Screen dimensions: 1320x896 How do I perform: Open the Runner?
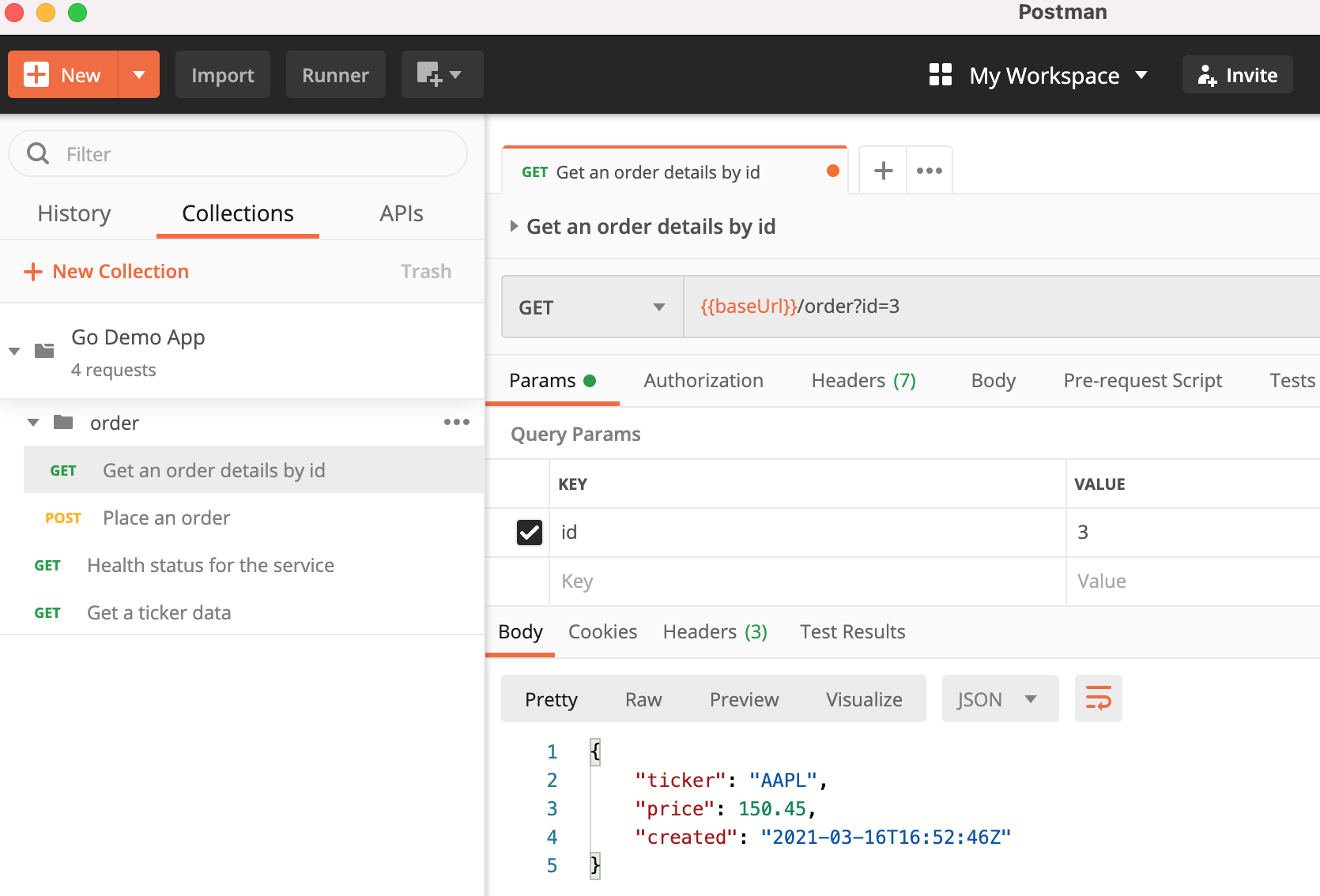click(x=335, y=74)
